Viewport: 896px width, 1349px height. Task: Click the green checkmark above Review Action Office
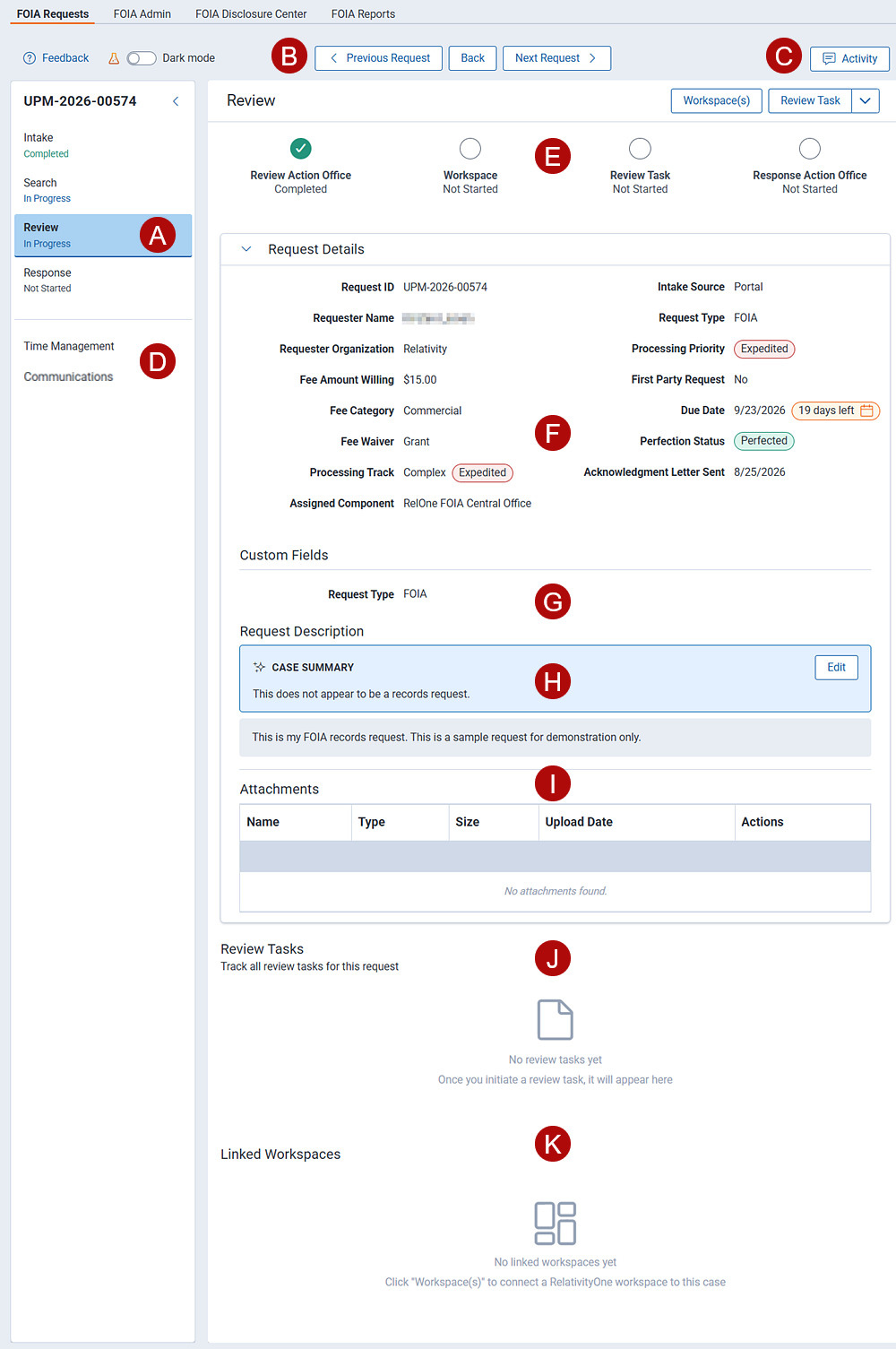[301, 148]
